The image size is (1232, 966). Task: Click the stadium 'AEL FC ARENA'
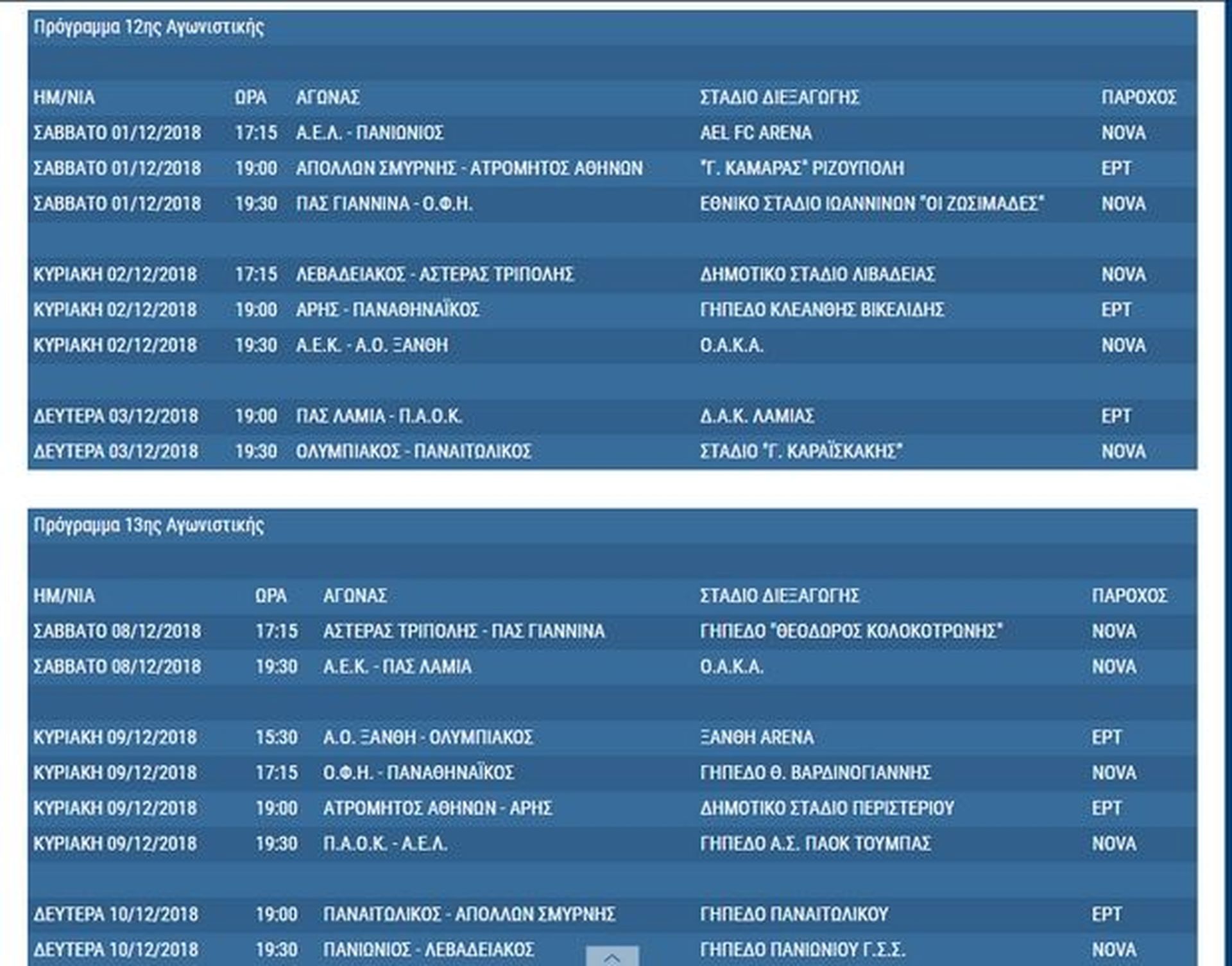point(756,133)
